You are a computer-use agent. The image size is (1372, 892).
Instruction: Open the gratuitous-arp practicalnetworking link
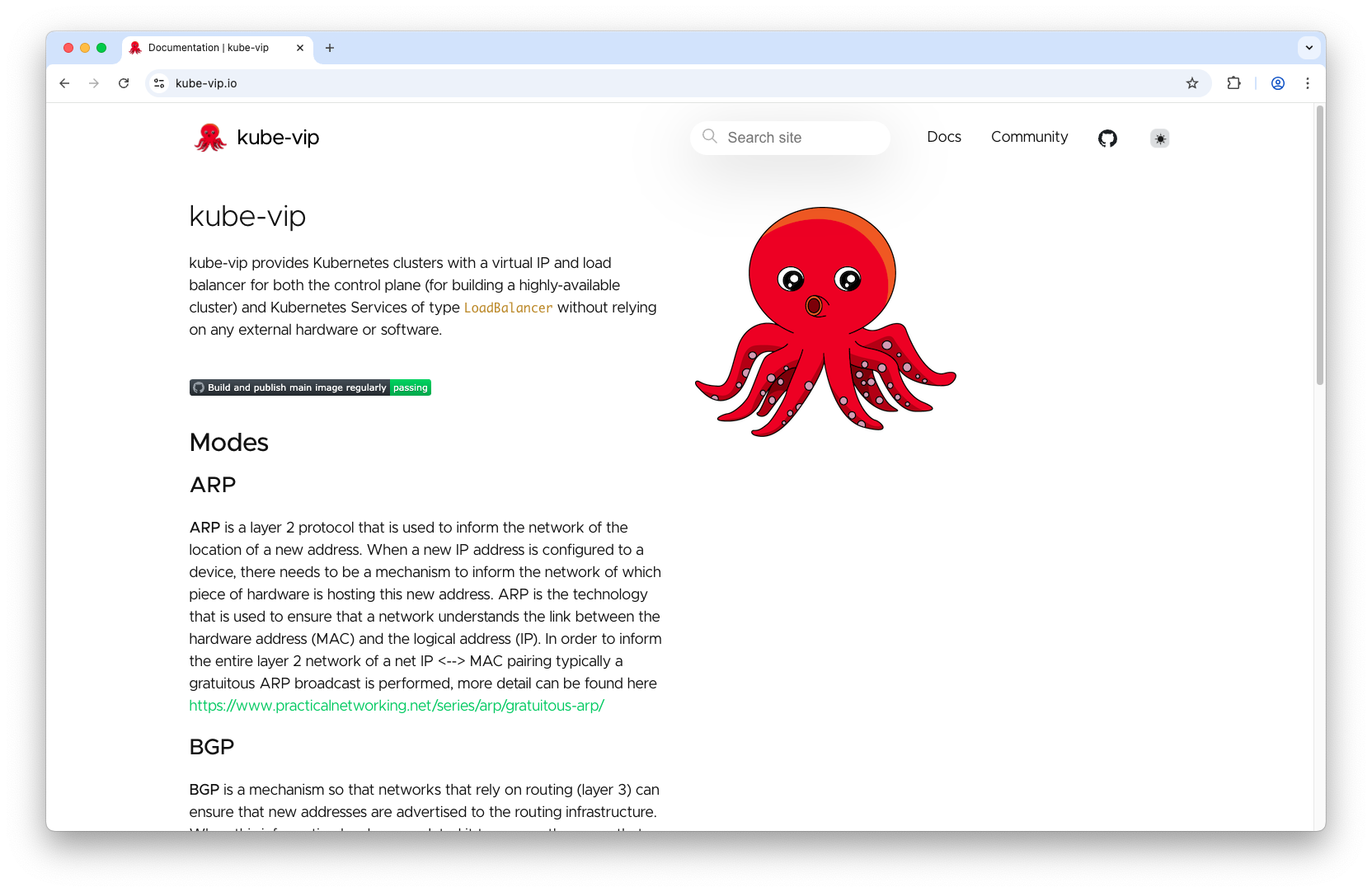tap(397, 706)
